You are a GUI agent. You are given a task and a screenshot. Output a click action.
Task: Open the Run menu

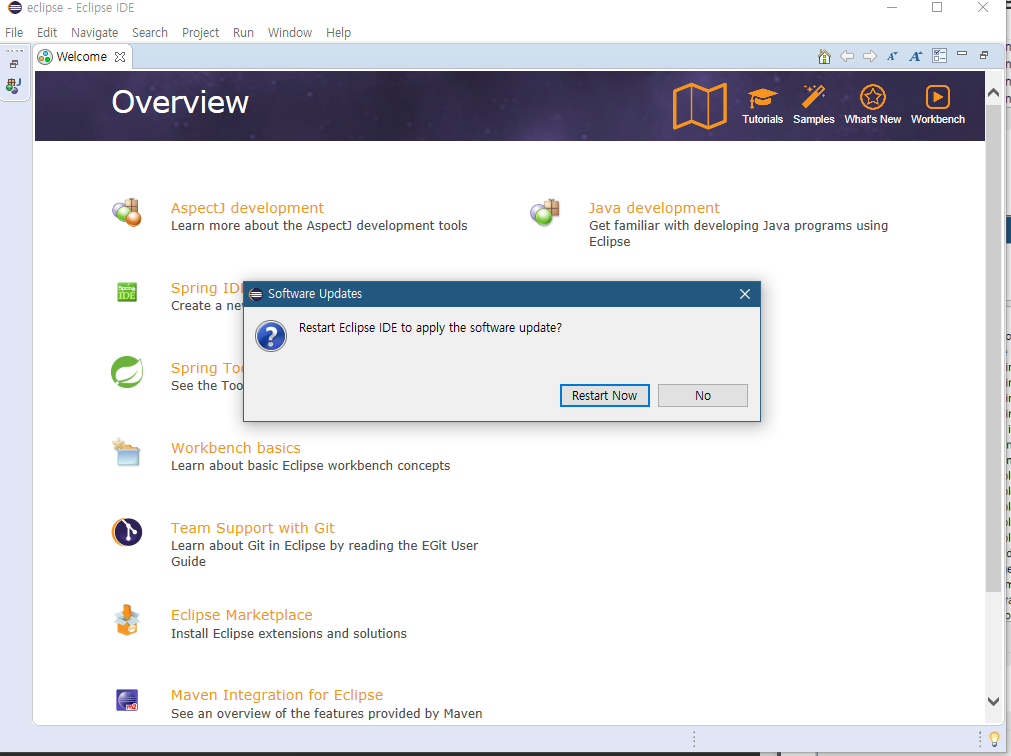[x=243, y=32]
